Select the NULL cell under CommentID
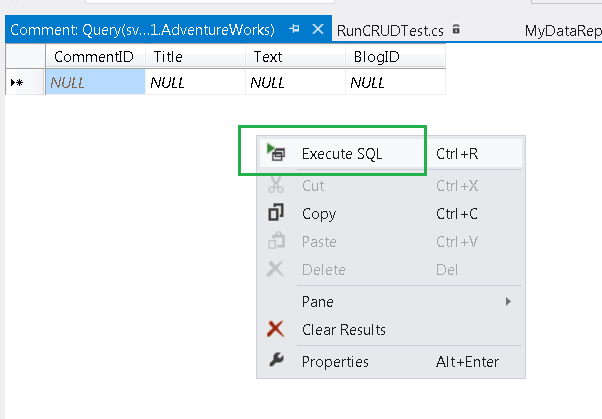 coord(95,83)
